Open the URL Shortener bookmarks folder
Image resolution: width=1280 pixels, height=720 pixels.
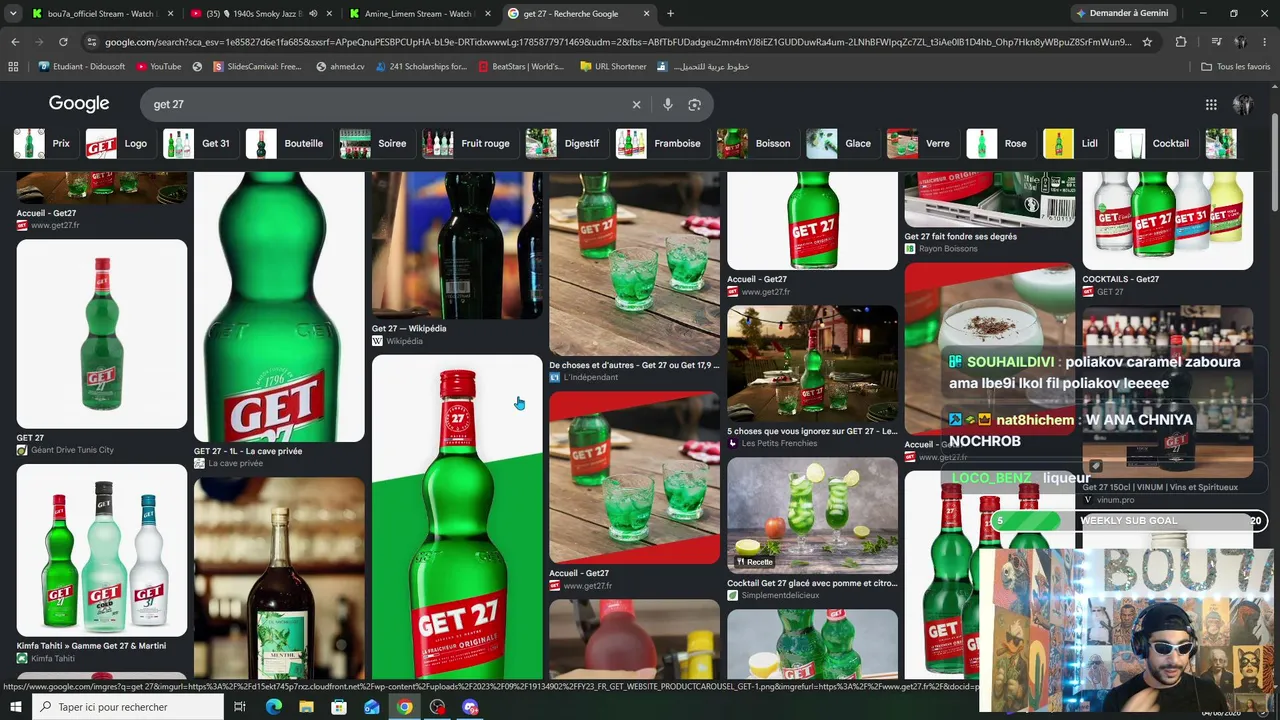coord(613,67)
